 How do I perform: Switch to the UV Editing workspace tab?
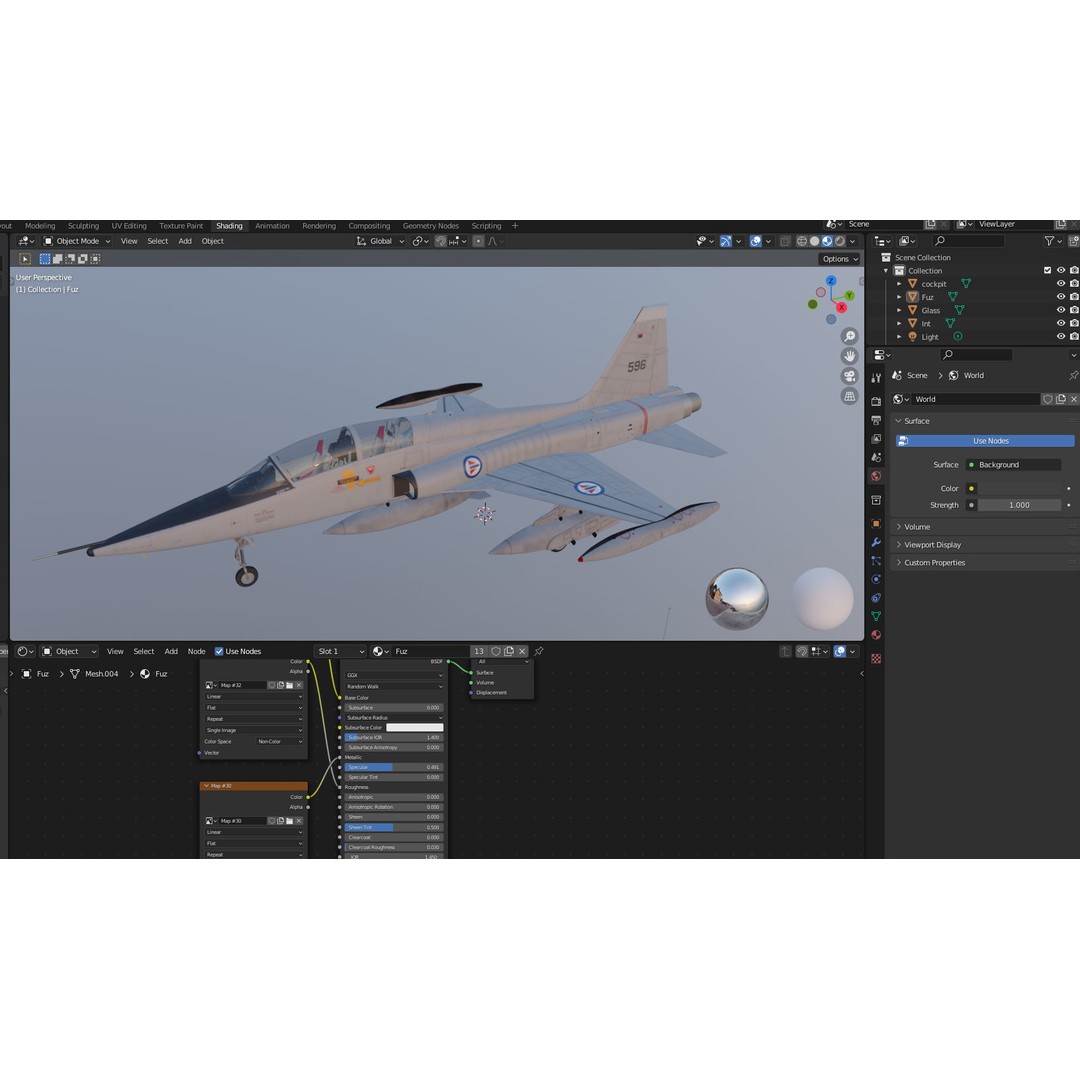(129, 226)
